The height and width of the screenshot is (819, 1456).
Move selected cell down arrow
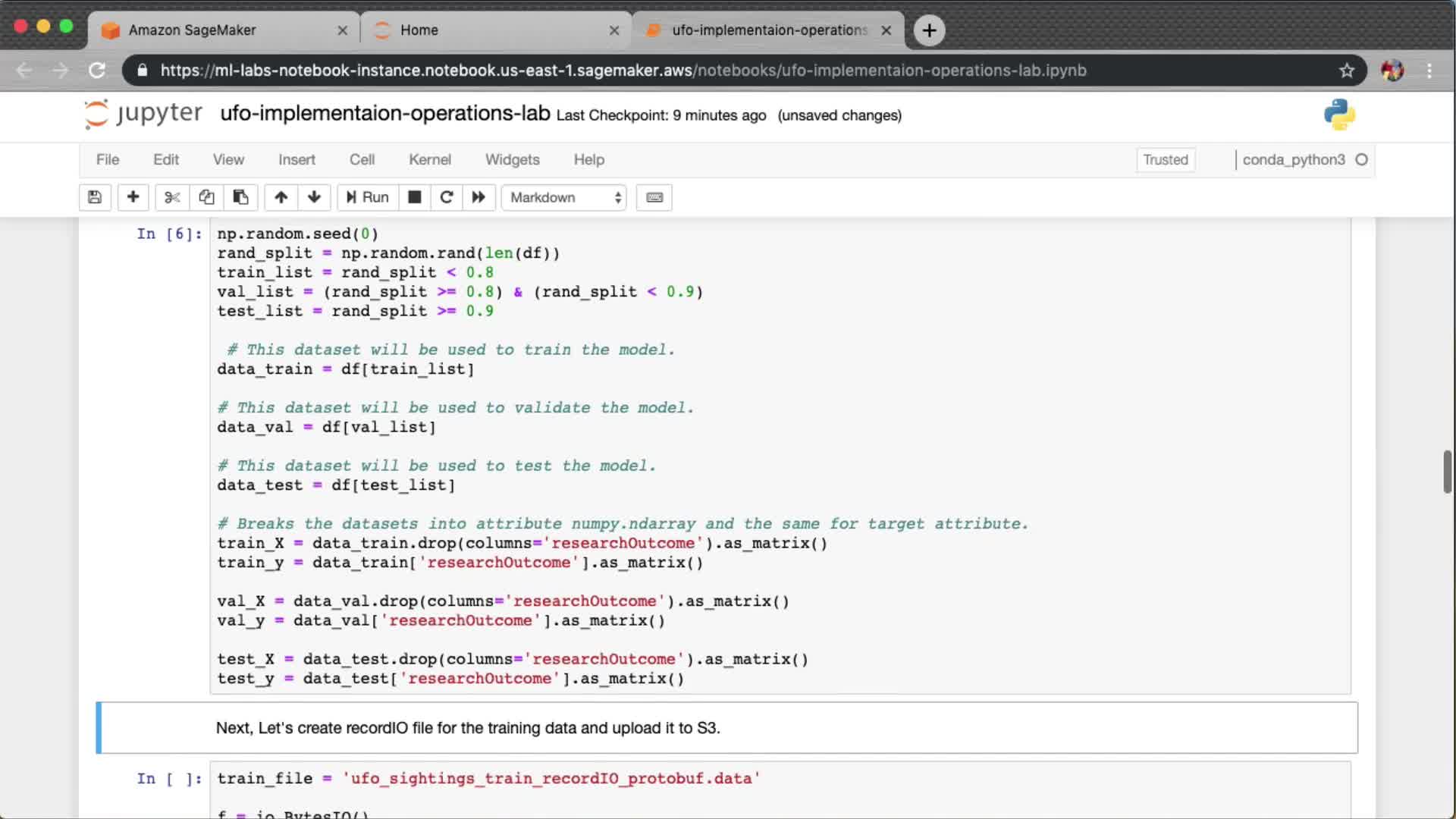click(x=314, y=197)
